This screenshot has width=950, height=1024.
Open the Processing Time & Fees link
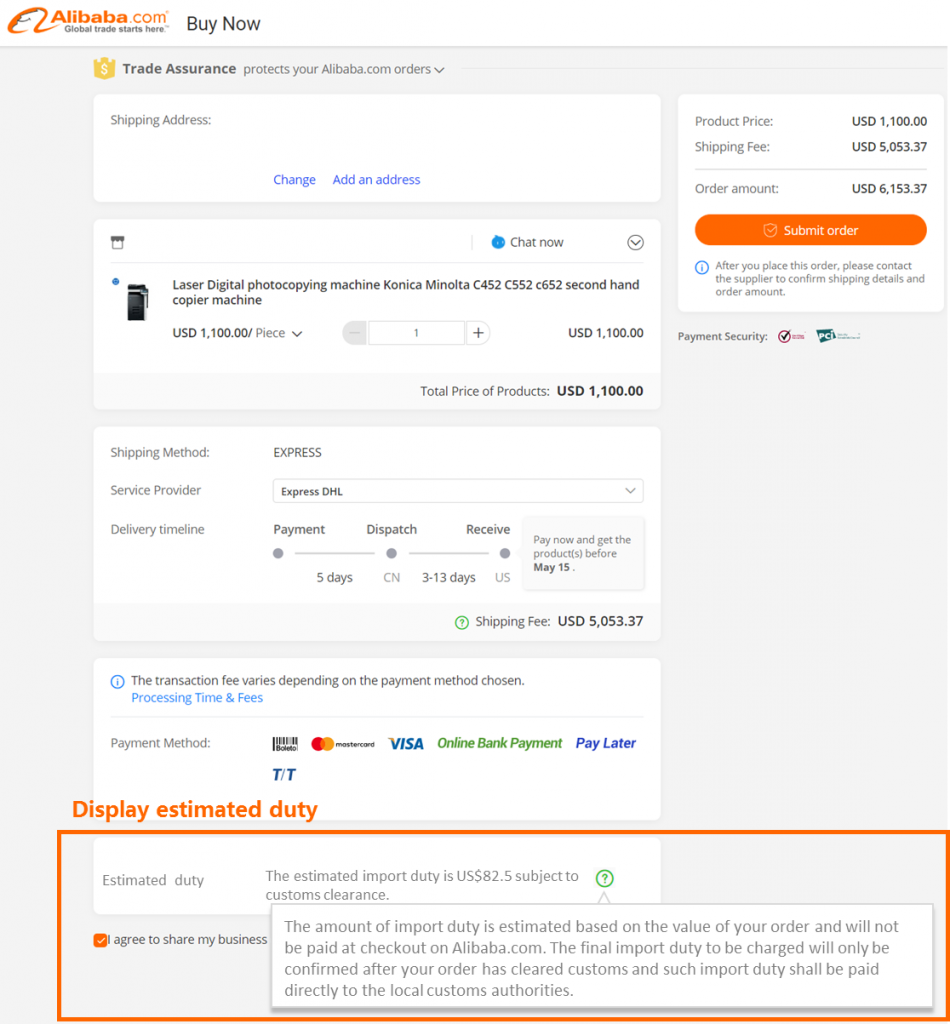[x=196, y=697]
